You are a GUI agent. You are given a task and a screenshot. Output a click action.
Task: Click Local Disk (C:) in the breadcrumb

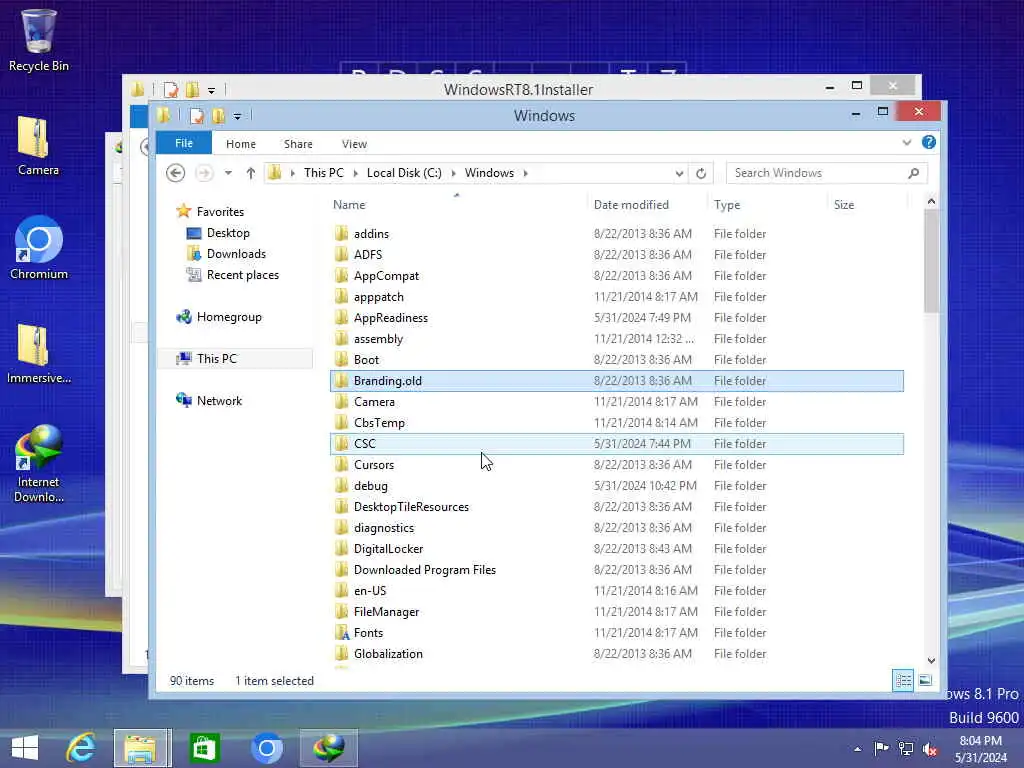click(x=404, y=173)
